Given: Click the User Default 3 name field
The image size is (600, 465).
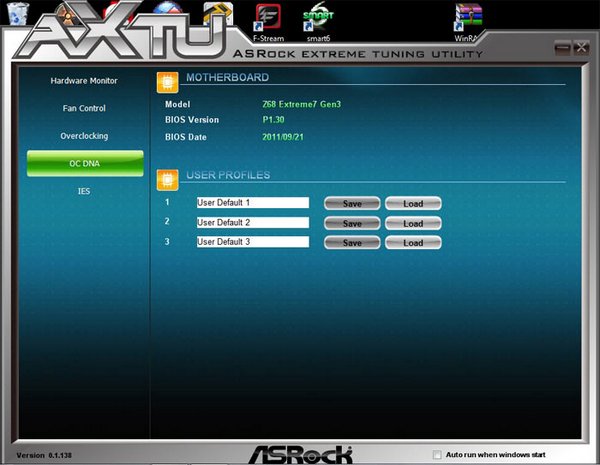Looking at the screenshot, I should pyautogui.click(x=253, y=242).
